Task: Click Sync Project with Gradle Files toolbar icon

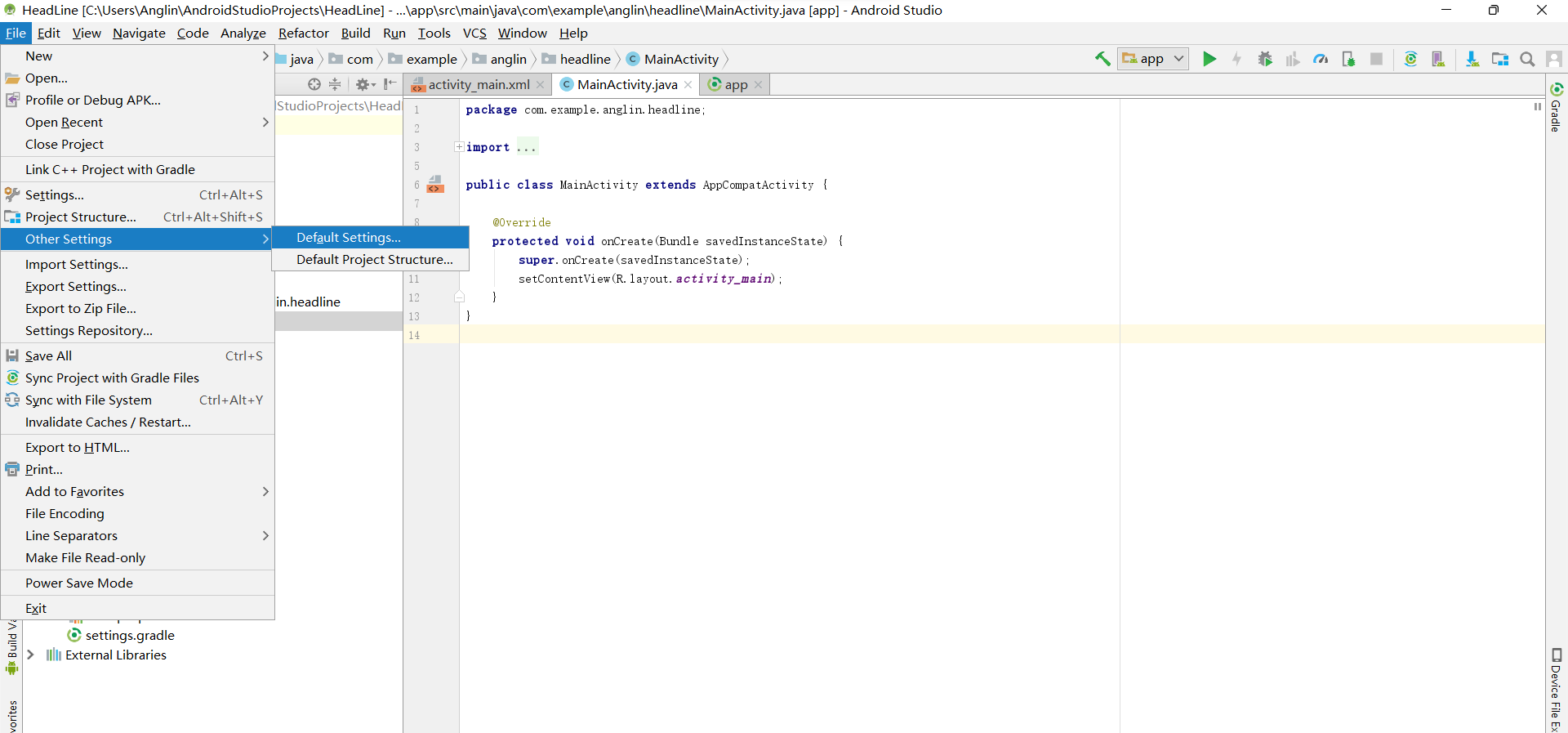Action: pos(1410,59)
